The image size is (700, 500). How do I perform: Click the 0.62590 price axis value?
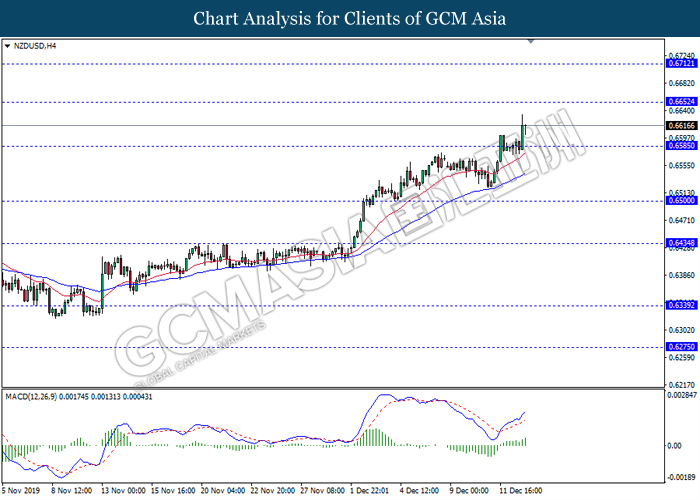click(681, 357)
